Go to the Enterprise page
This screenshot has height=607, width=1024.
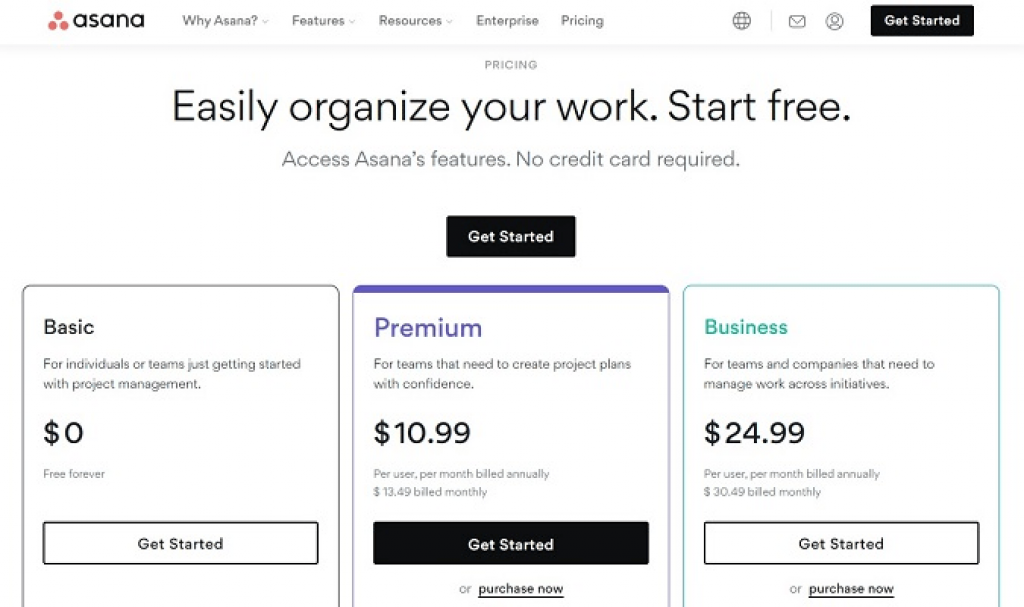pyautogui.click(x=507, y=21)
